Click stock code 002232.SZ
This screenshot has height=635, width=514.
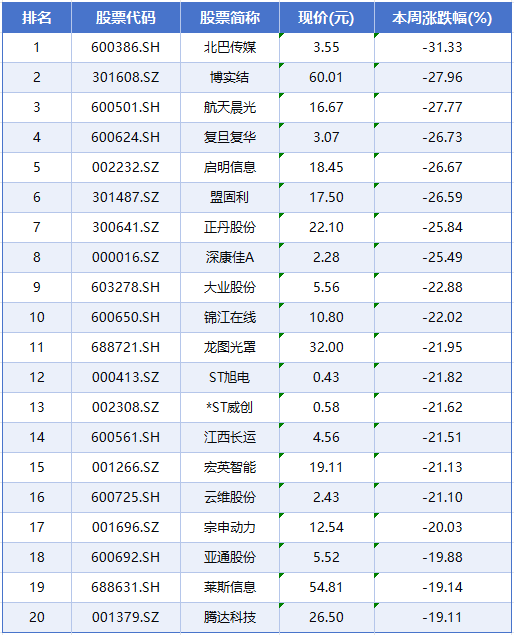pos(126,167)
